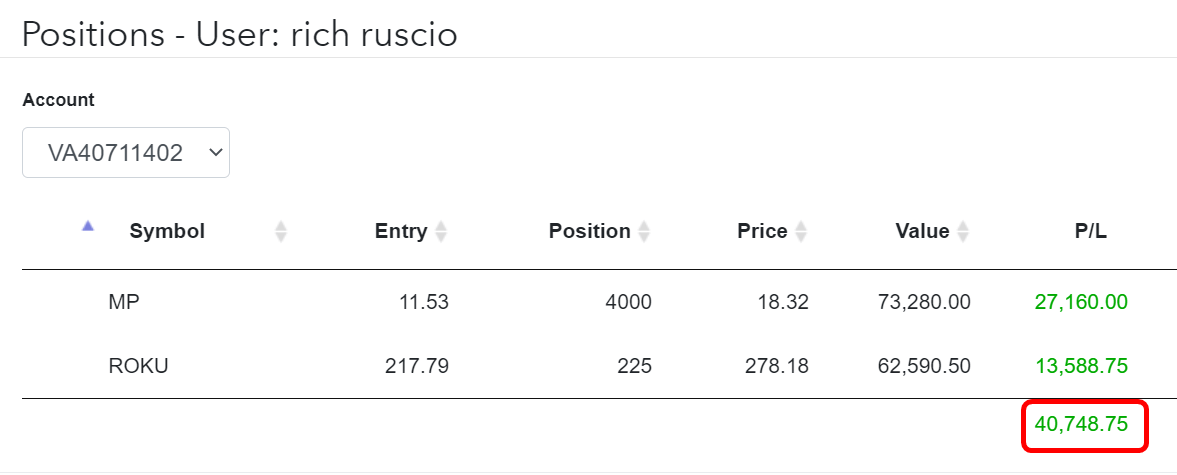The height and width of the screenshot is (475, 1177).
Task: Click the sort arrows beside Position
Action: coord(644,232)
